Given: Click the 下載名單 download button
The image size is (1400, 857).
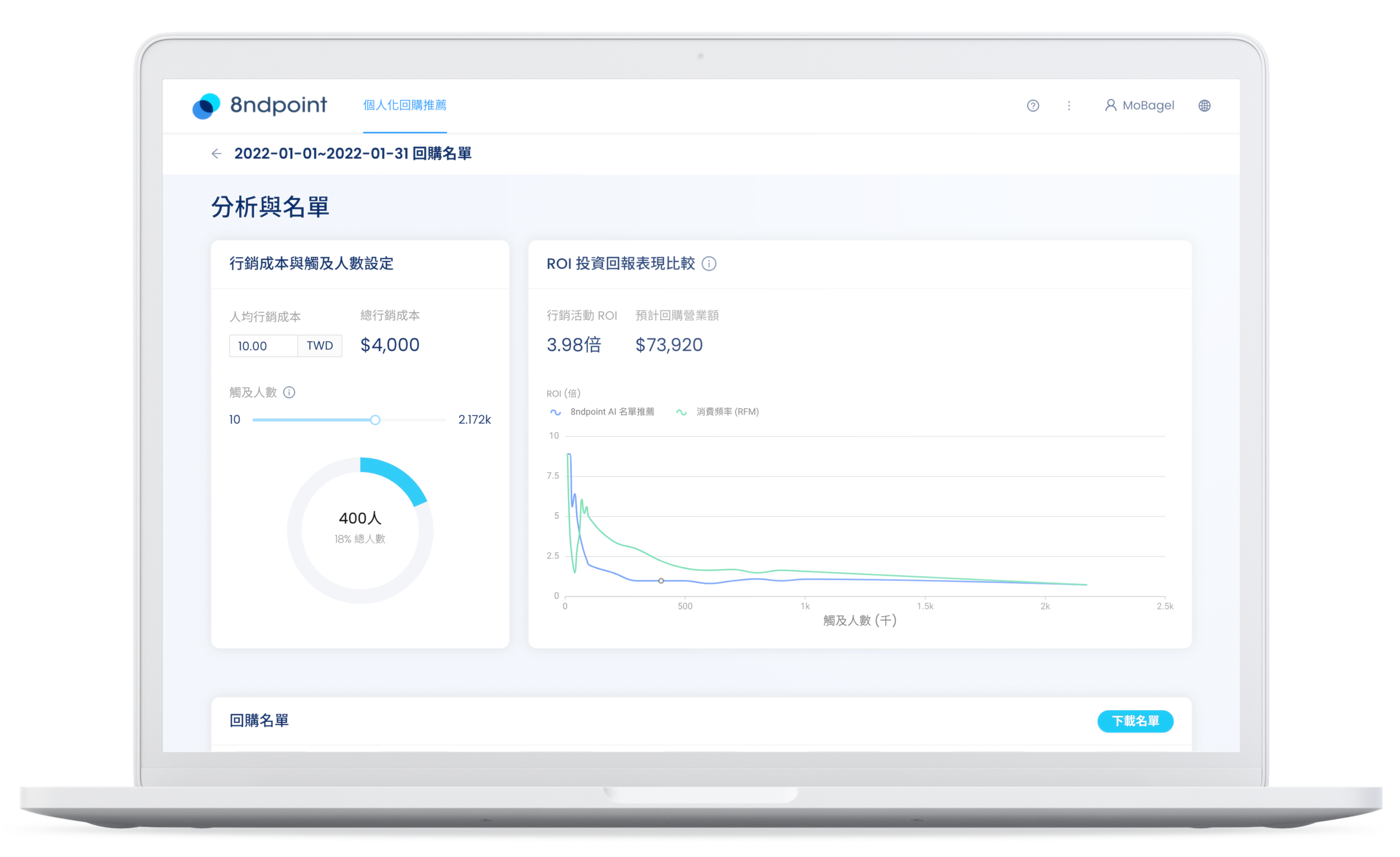Looking at the screenshot, I should pos(1135,720).
